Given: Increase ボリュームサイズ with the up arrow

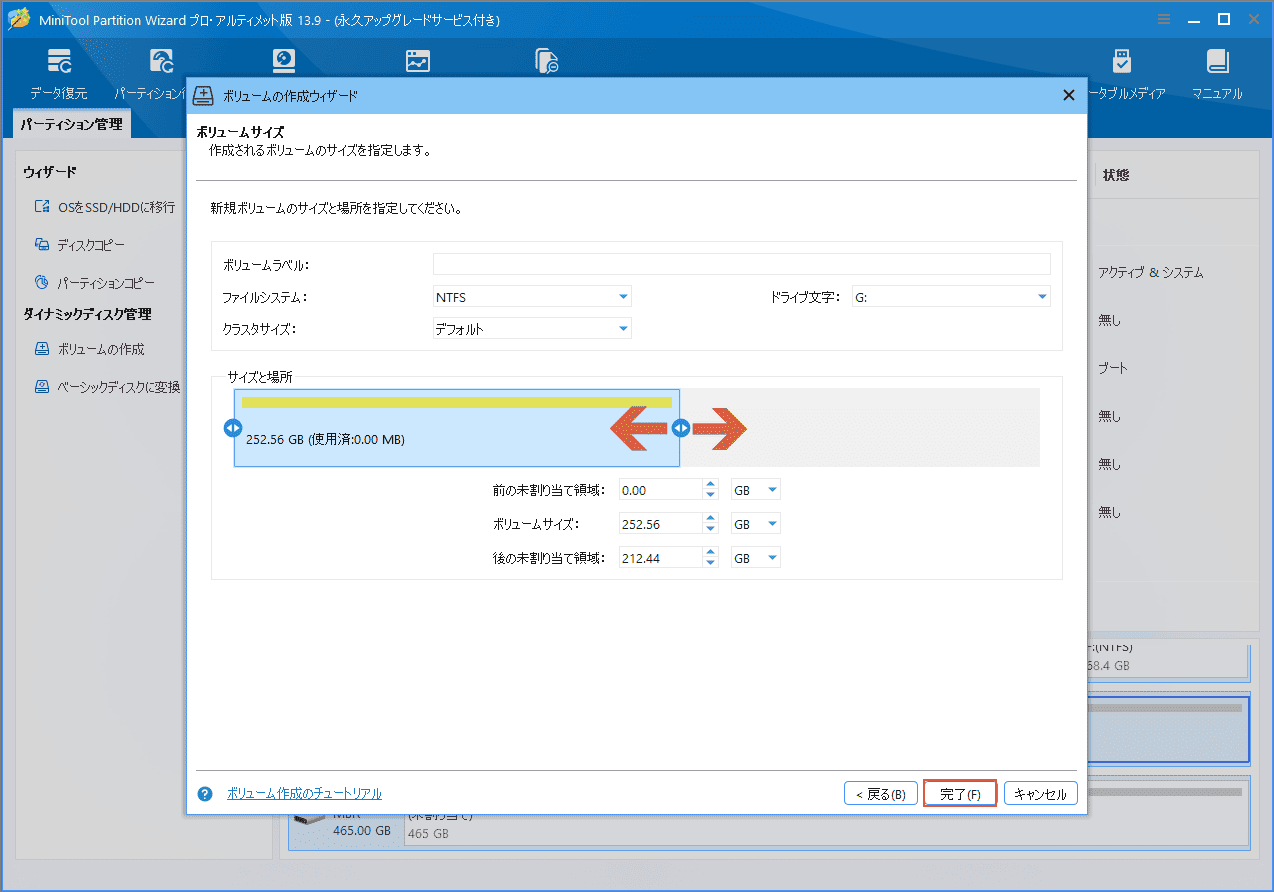Looking at the screenshot, I should coord(710,519).
